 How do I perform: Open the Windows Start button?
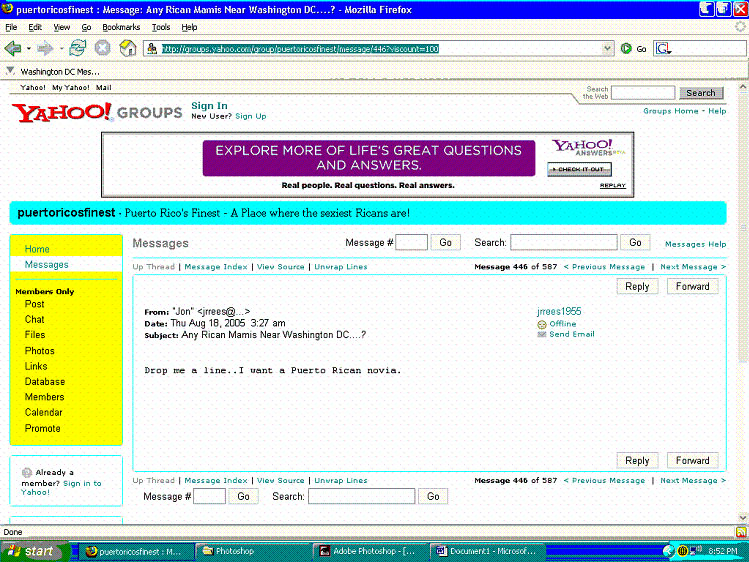click(33, 551)
